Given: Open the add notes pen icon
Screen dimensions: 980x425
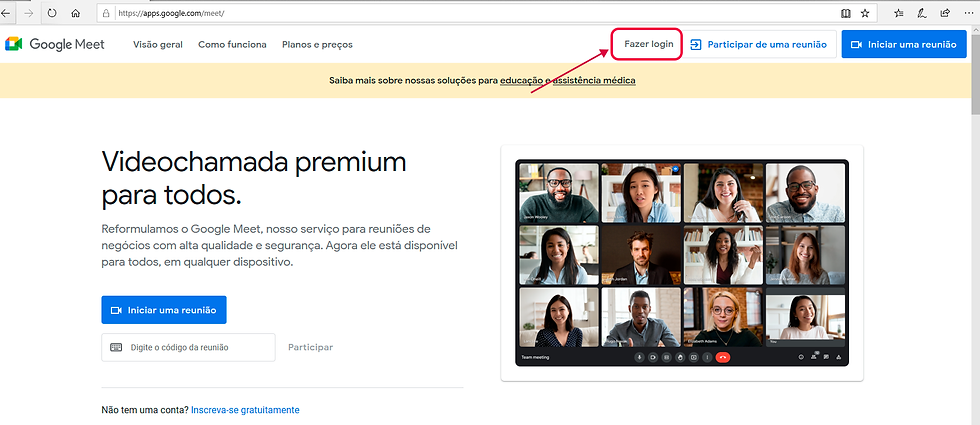Looking at the screenshot, I should (921, 12).
